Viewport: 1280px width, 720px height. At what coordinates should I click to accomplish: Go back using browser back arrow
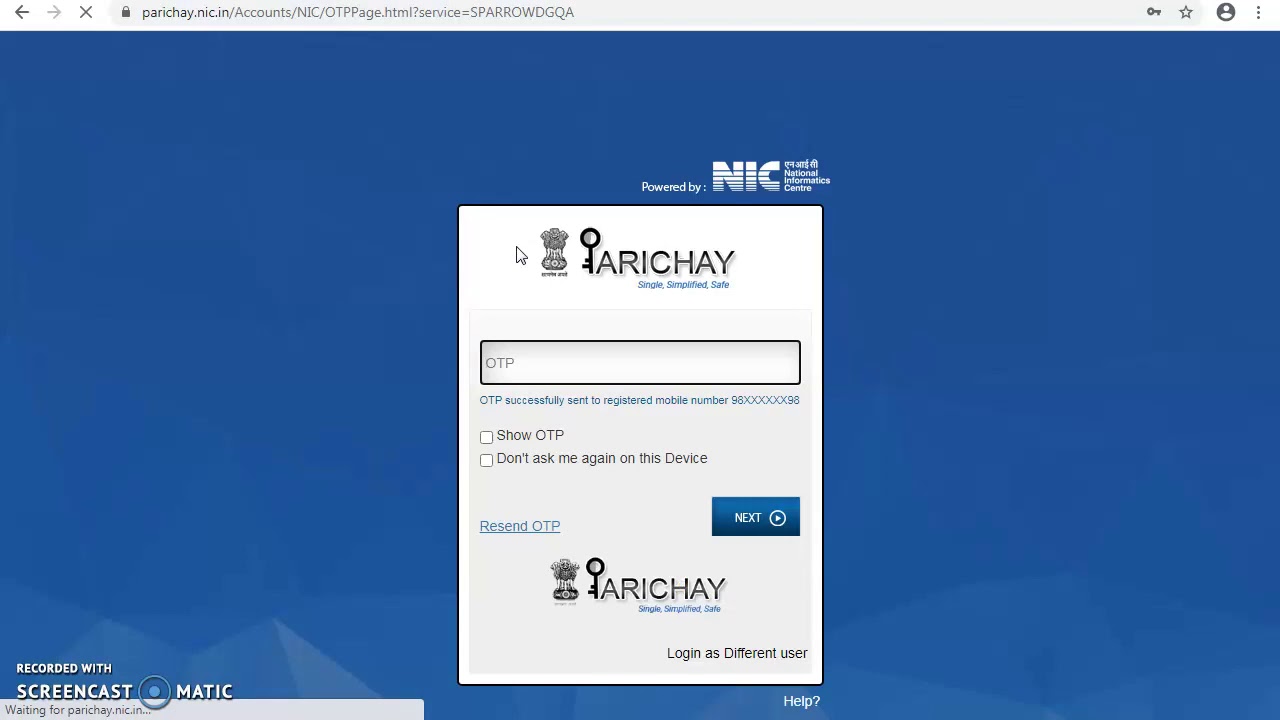(22, 12)
